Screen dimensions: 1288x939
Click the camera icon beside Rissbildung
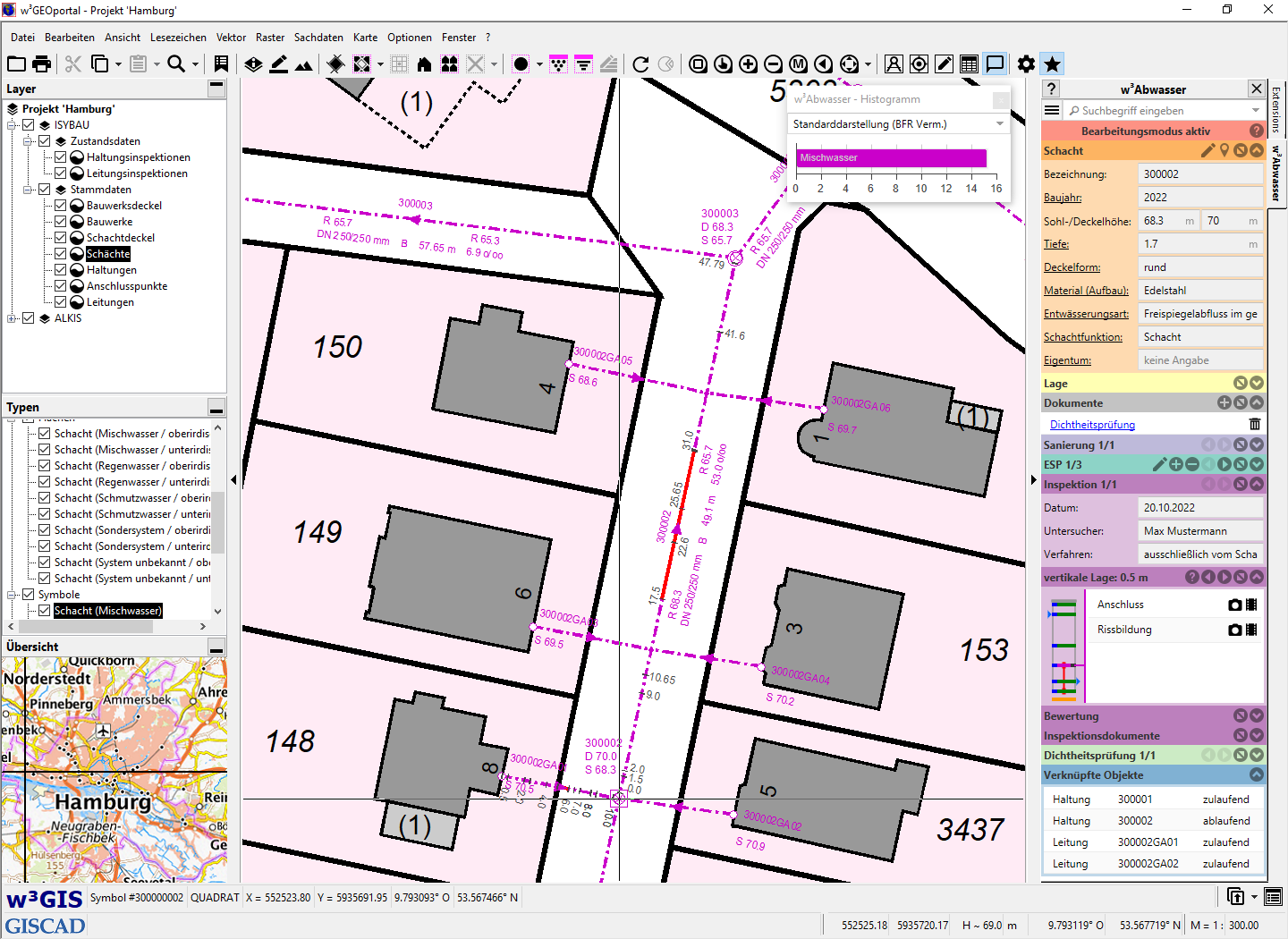click(1235, 630)
